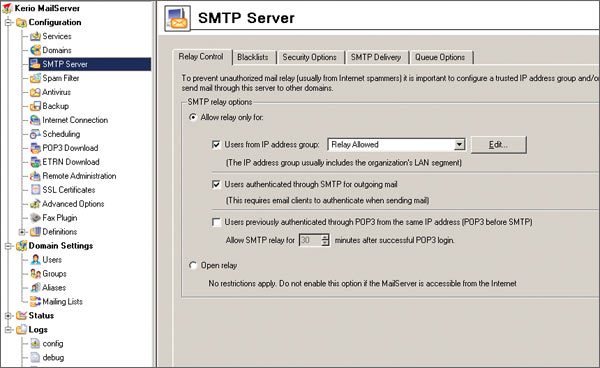Screen dimensions: 600x368
Task: Select Mailing Lists in tree
Action: pyautogui.click(x=62, y=301)
